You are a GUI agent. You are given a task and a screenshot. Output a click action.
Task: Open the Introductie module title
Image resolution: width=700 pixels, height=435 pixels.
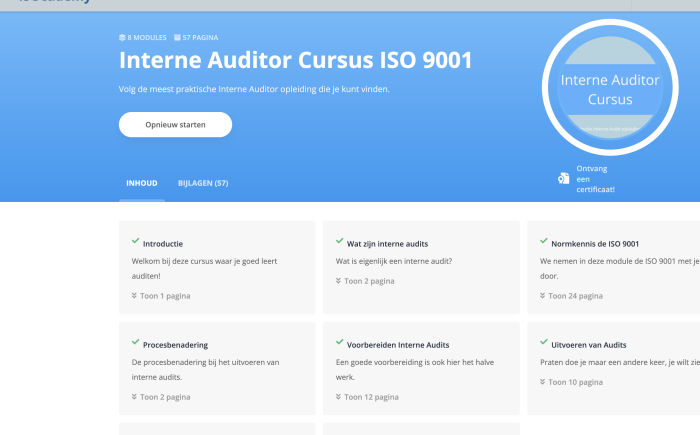pos(163,244)
